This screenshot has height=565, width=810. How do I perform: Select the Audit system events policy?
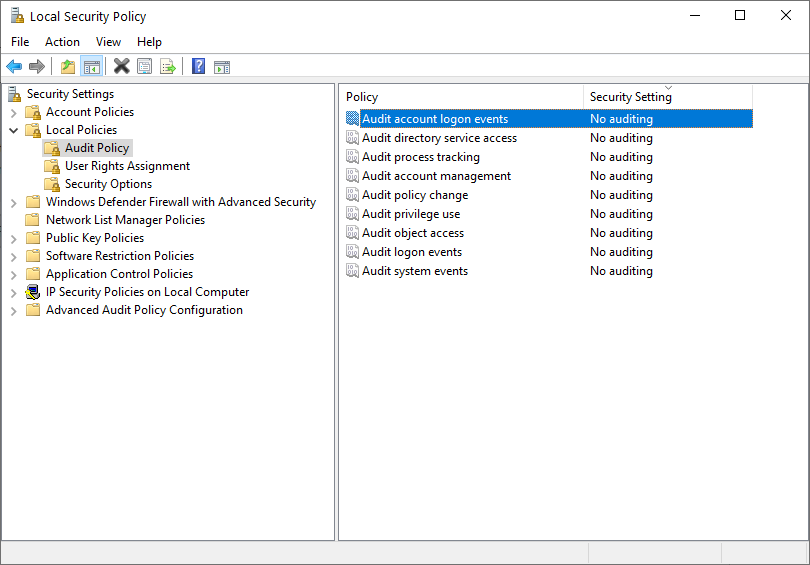(549, 271)
